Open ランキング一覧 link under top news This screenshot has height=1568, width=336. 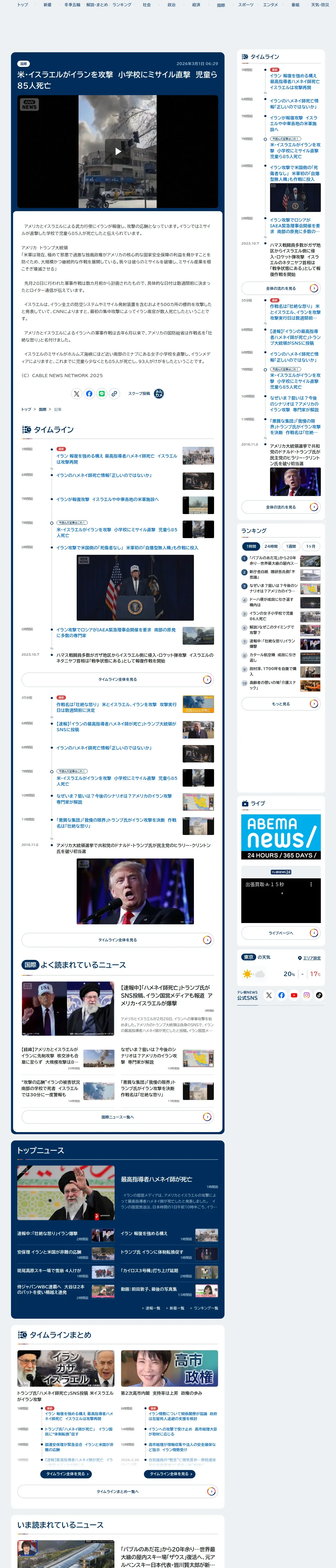point(204,1308)
